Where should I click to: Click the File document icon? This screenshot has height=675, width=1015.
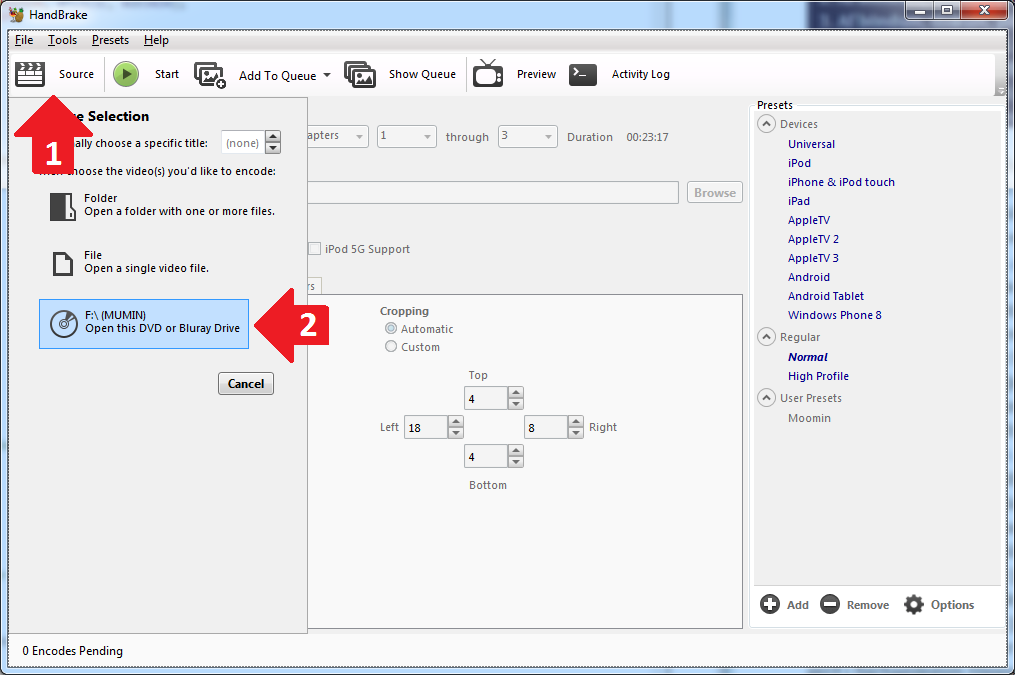pos(63,263)
